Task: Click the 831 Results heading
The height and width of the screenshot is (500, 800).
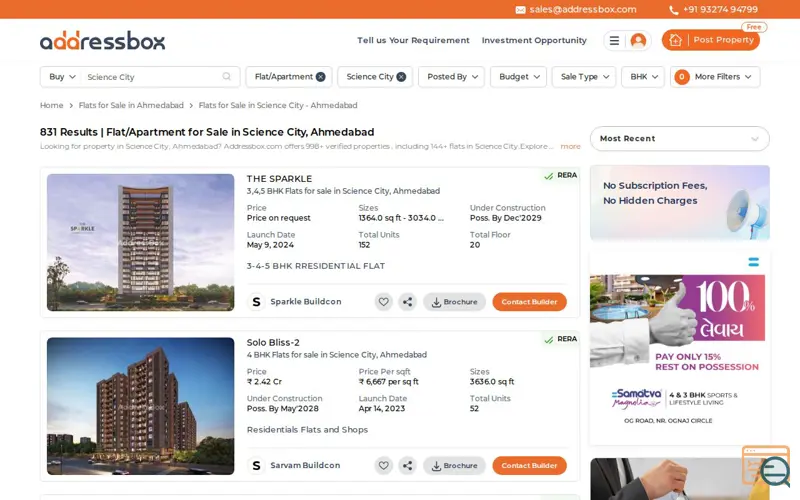Action: tap(207, 132)
